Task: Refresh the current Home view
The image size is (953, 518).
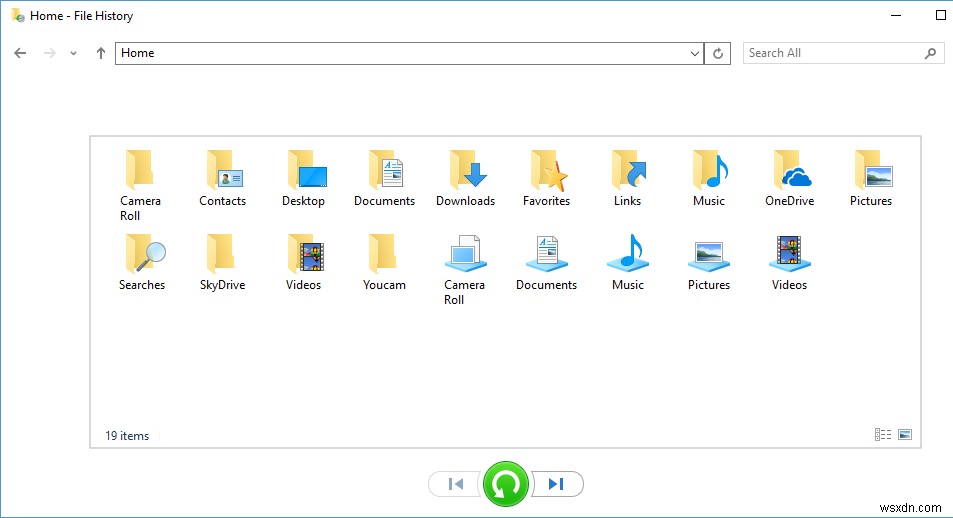Action: pos(718,54)
